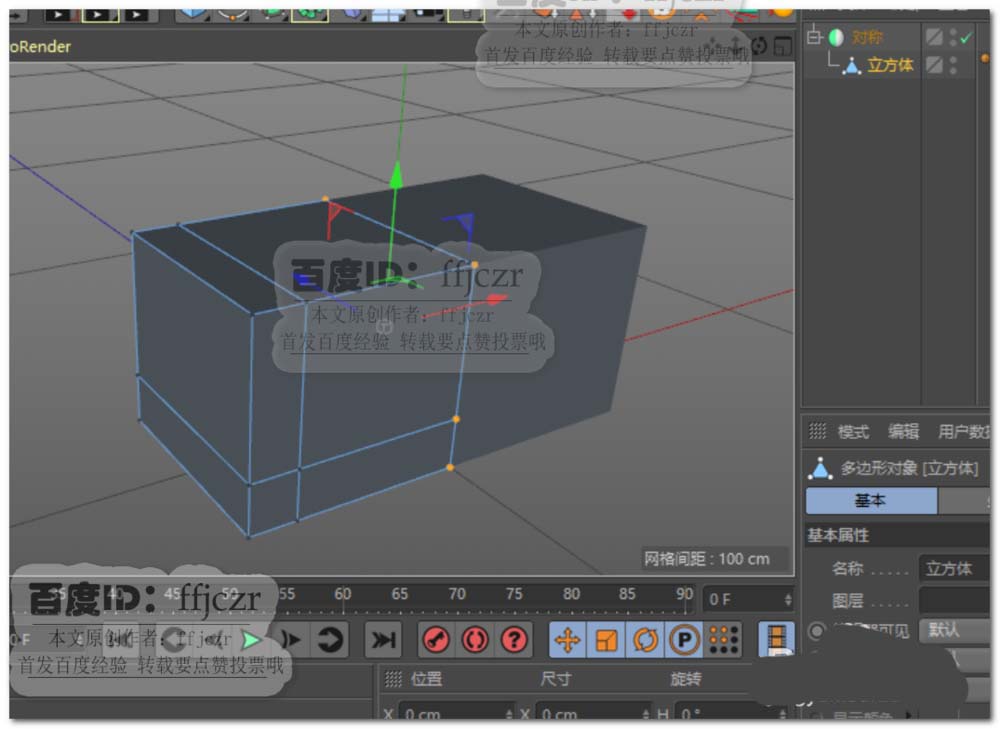Move timeline playhead to frame 75

[x=513, y=594]
